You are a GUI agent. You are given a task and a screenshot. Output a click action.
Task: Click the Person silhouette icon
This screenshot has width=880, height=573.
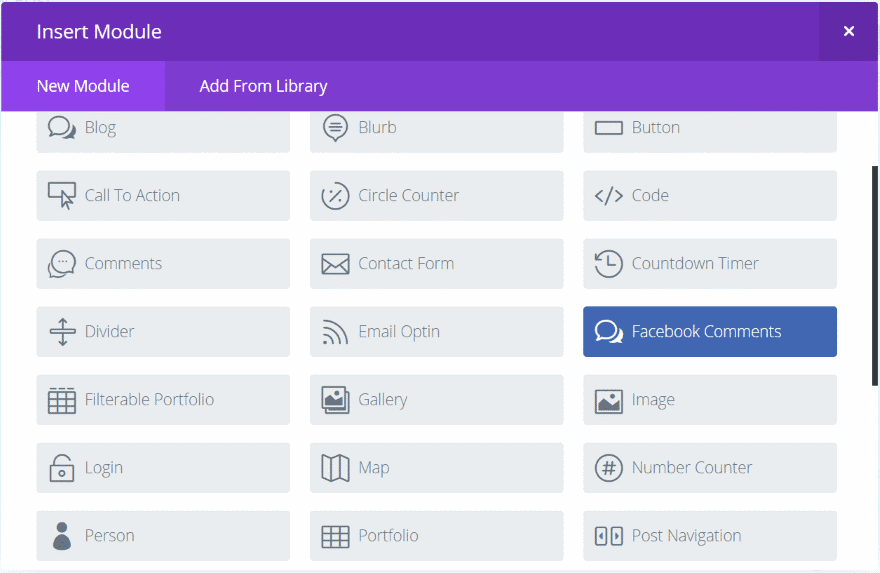(x=62, y=536)
